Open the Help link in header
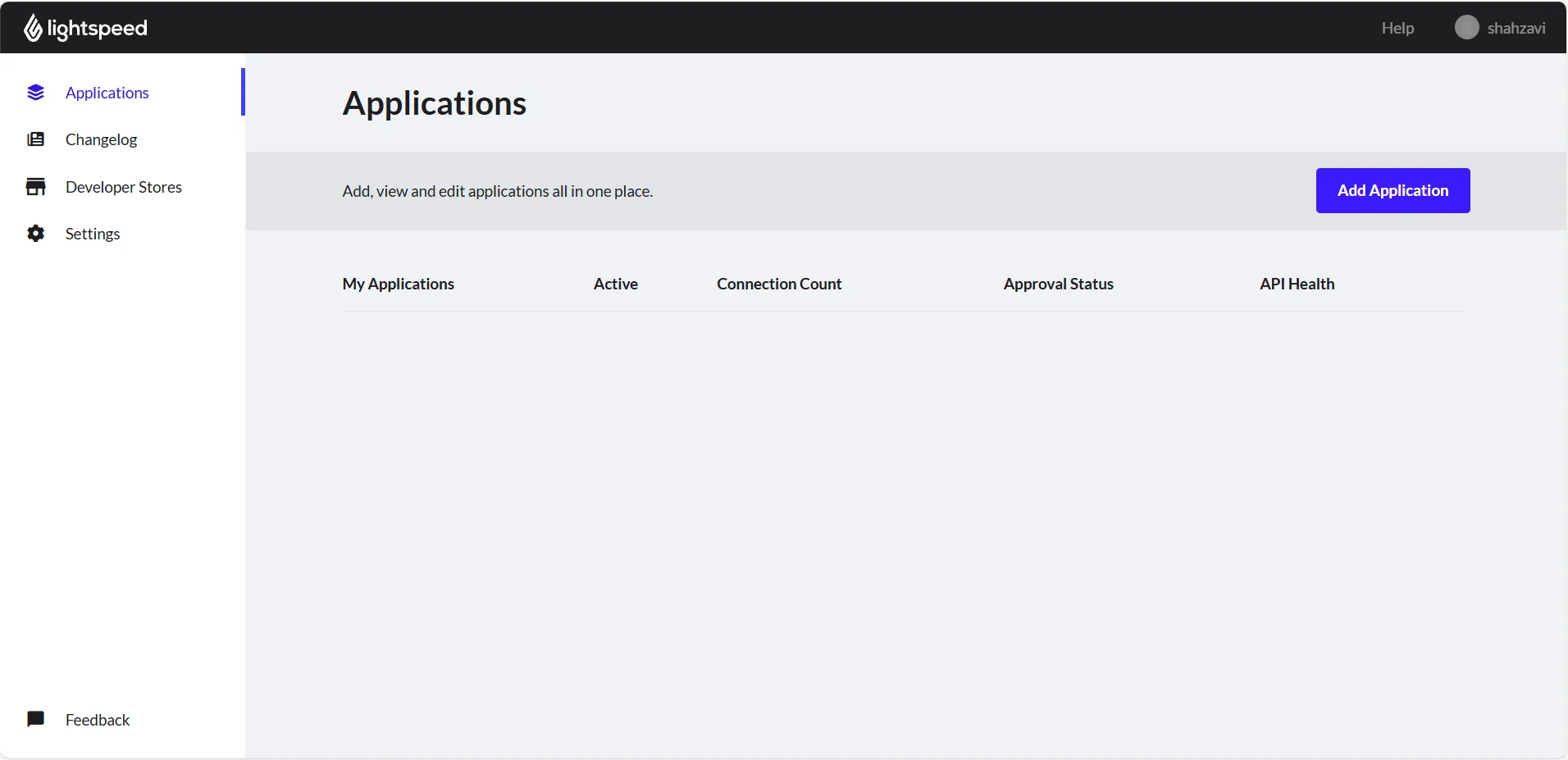The width and height of the screenshot is (1568, 760). tap(1397, 28)
